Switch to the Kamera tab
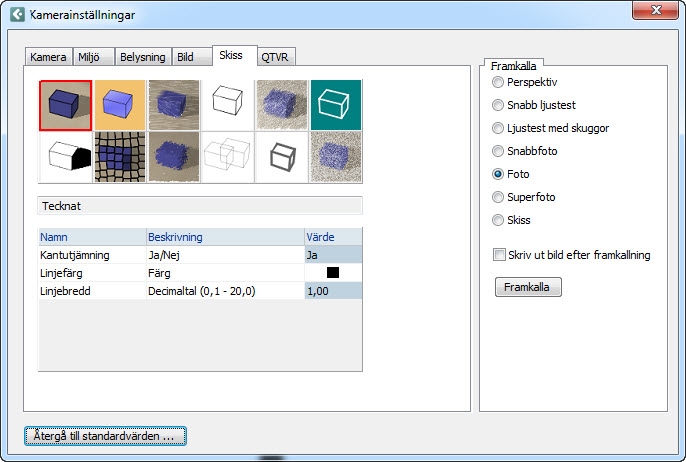Image resolution: width=686 pixels, height=462 pixels. (46, 57)
